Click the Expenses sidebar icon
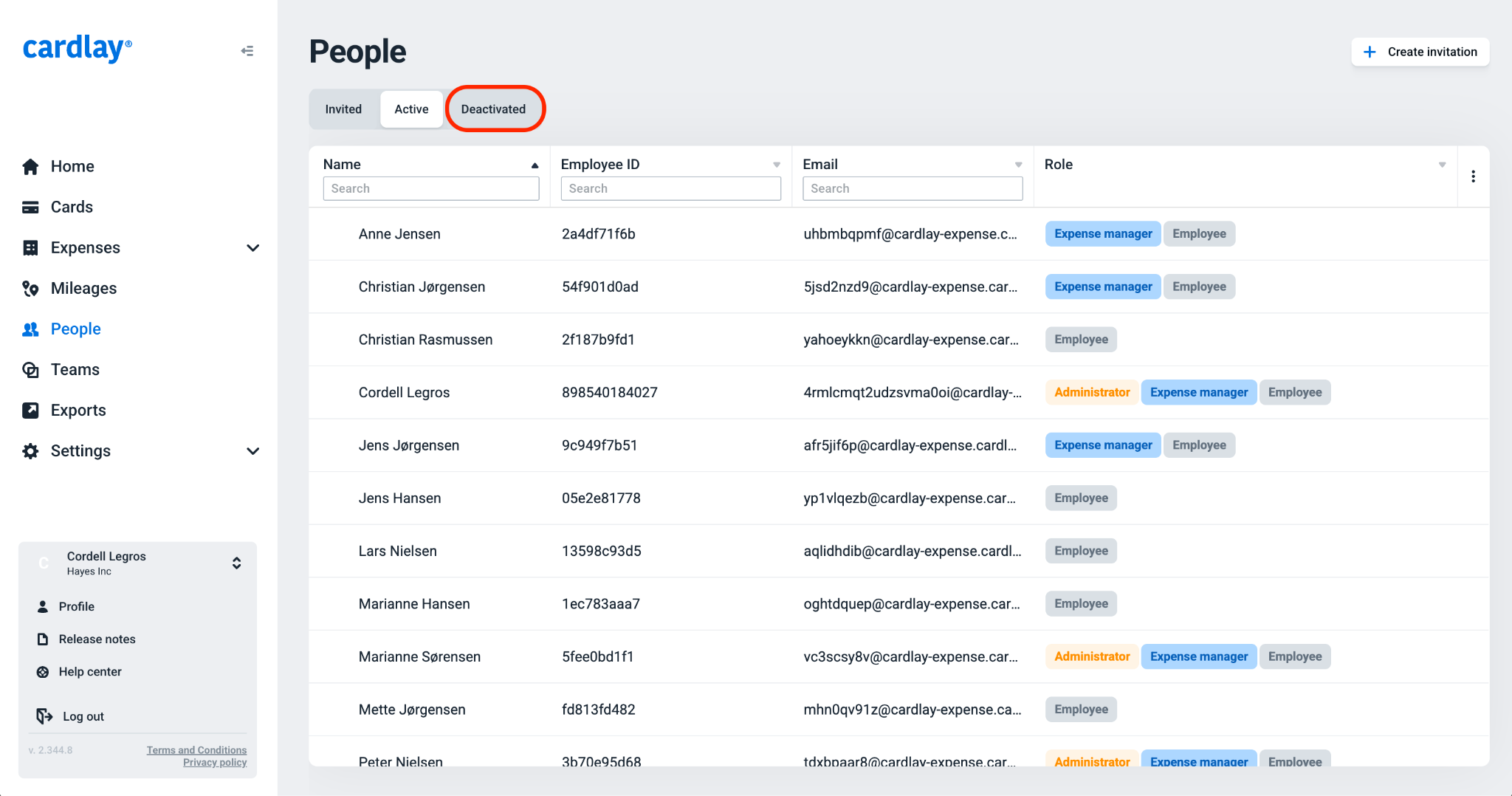This screenshot has height=796, width=1512. click(x=30, y=247)
